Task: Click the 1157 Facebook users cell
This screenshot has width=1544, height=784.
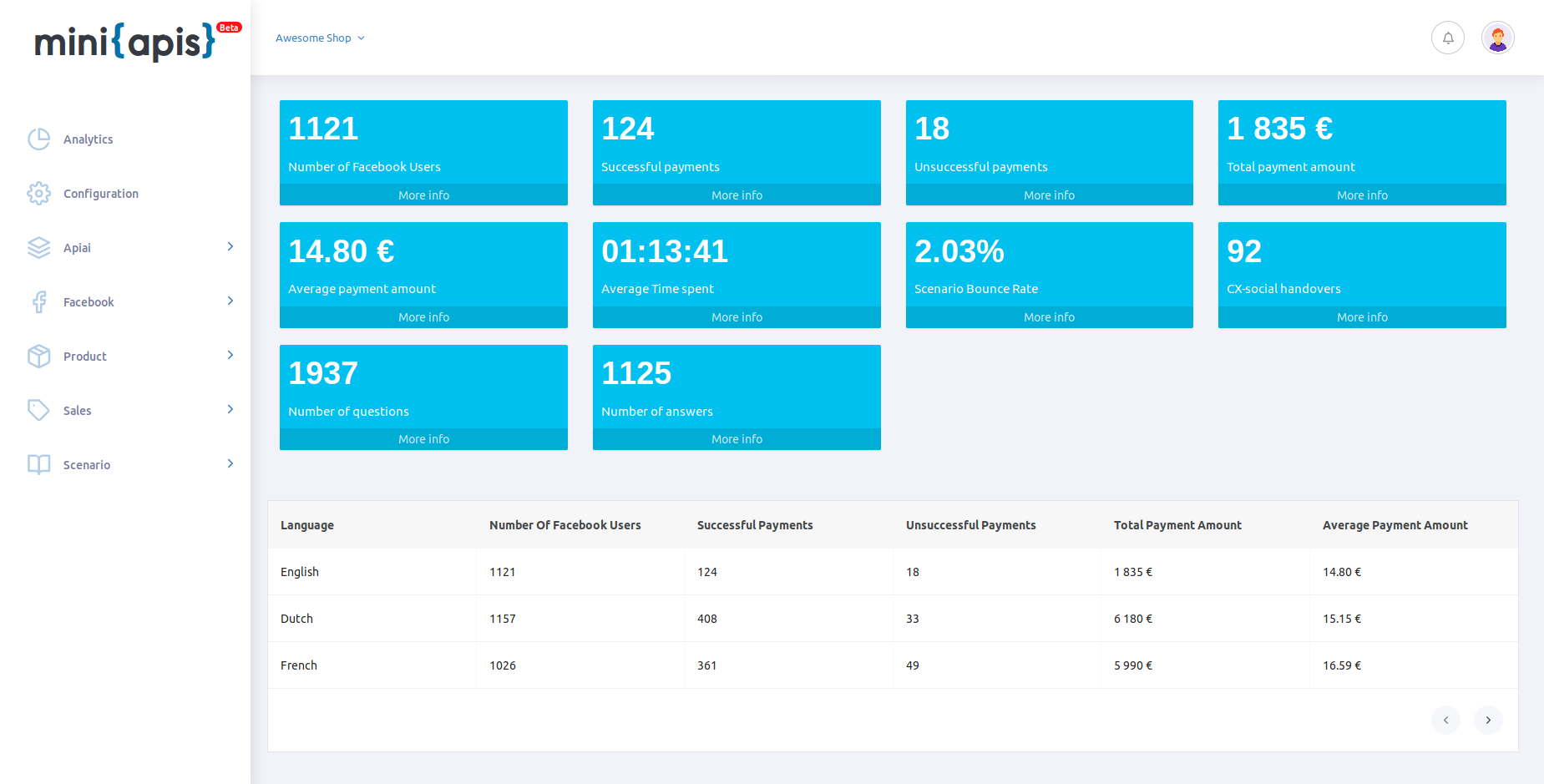Action: tap(580, 619)
